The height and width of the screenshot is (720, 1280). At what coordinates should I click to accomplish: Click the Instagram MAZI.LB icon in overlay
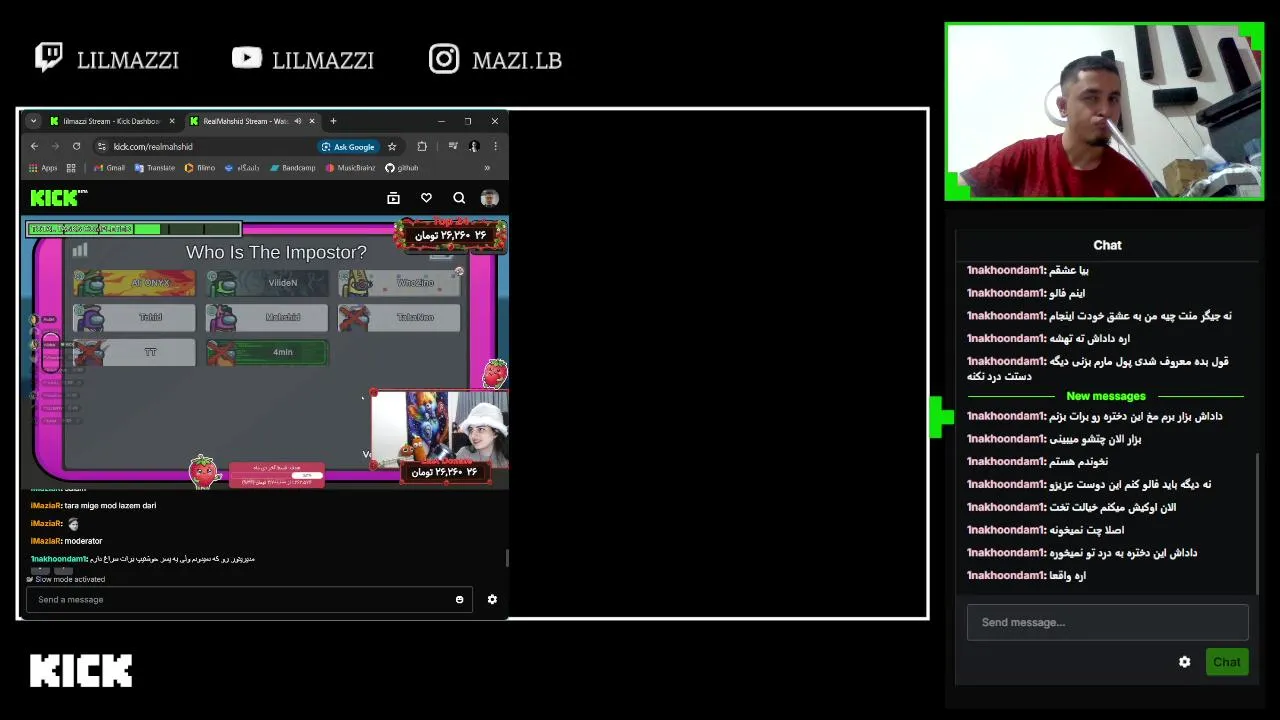coord(444,59)
